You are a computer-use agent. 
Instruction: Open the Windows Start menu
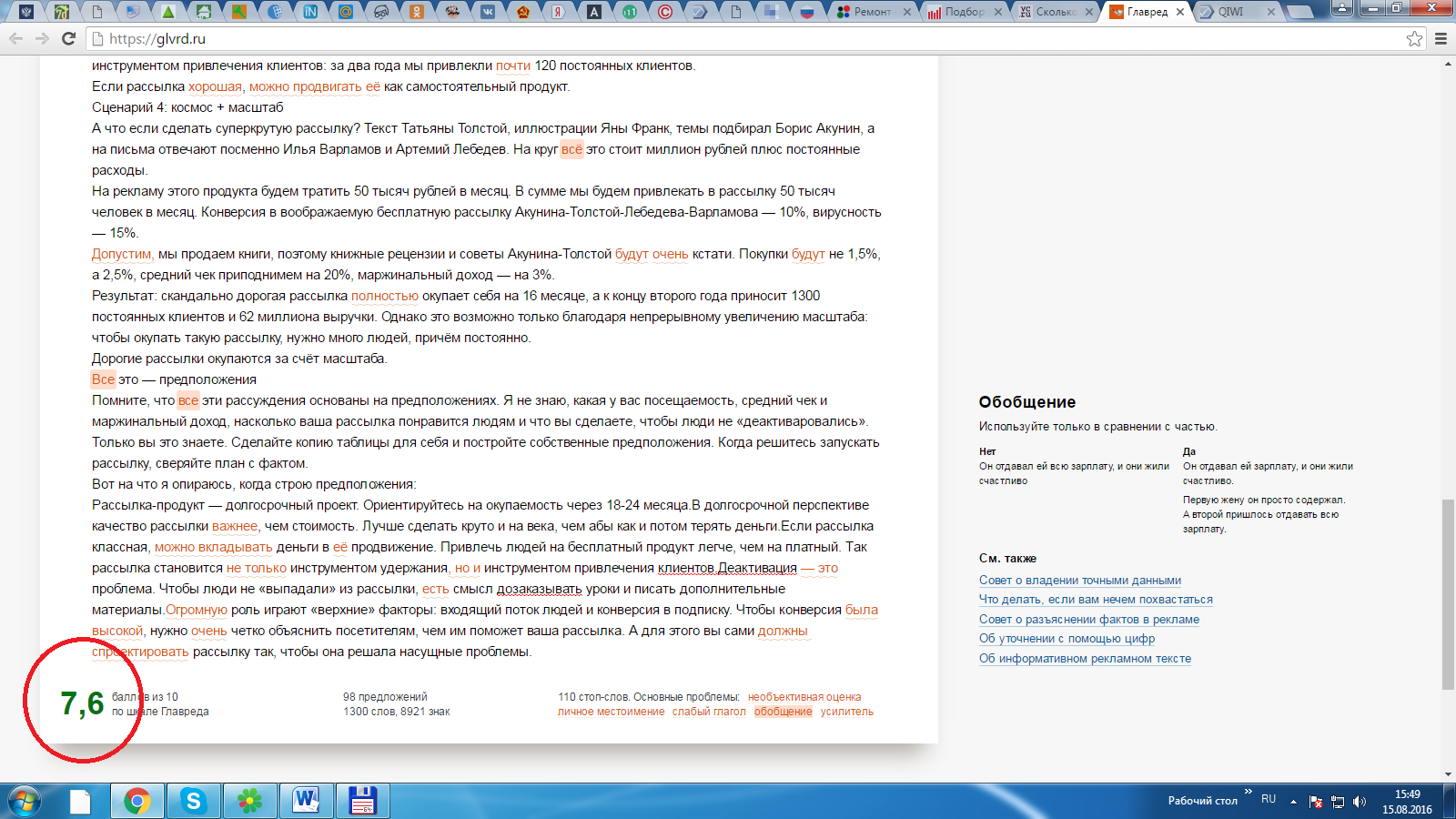(x=25, y=801)
